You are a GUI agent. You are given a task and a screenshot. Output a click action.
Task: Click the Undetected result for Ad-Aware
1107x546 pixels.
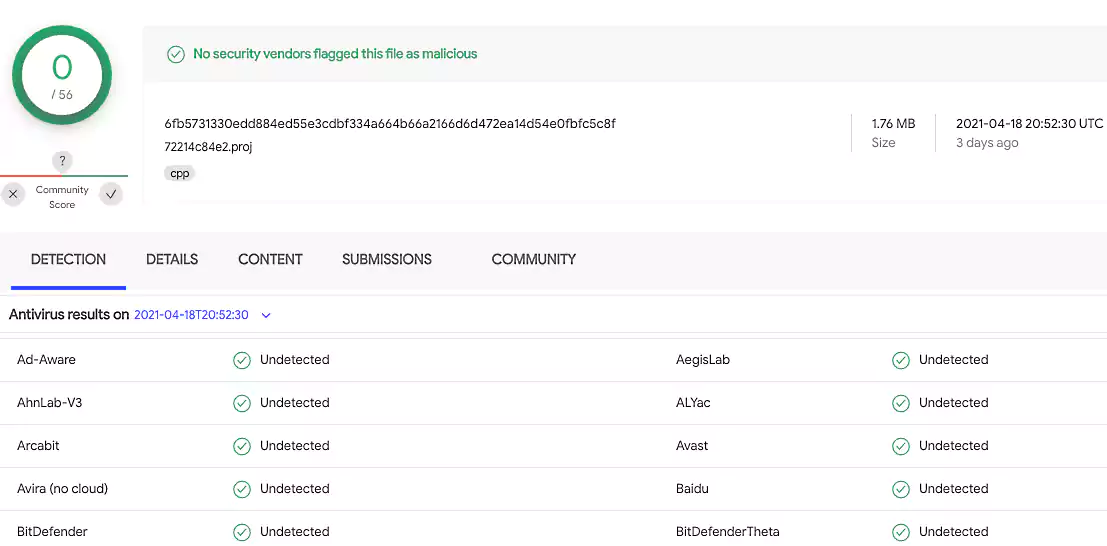point(294,360)
